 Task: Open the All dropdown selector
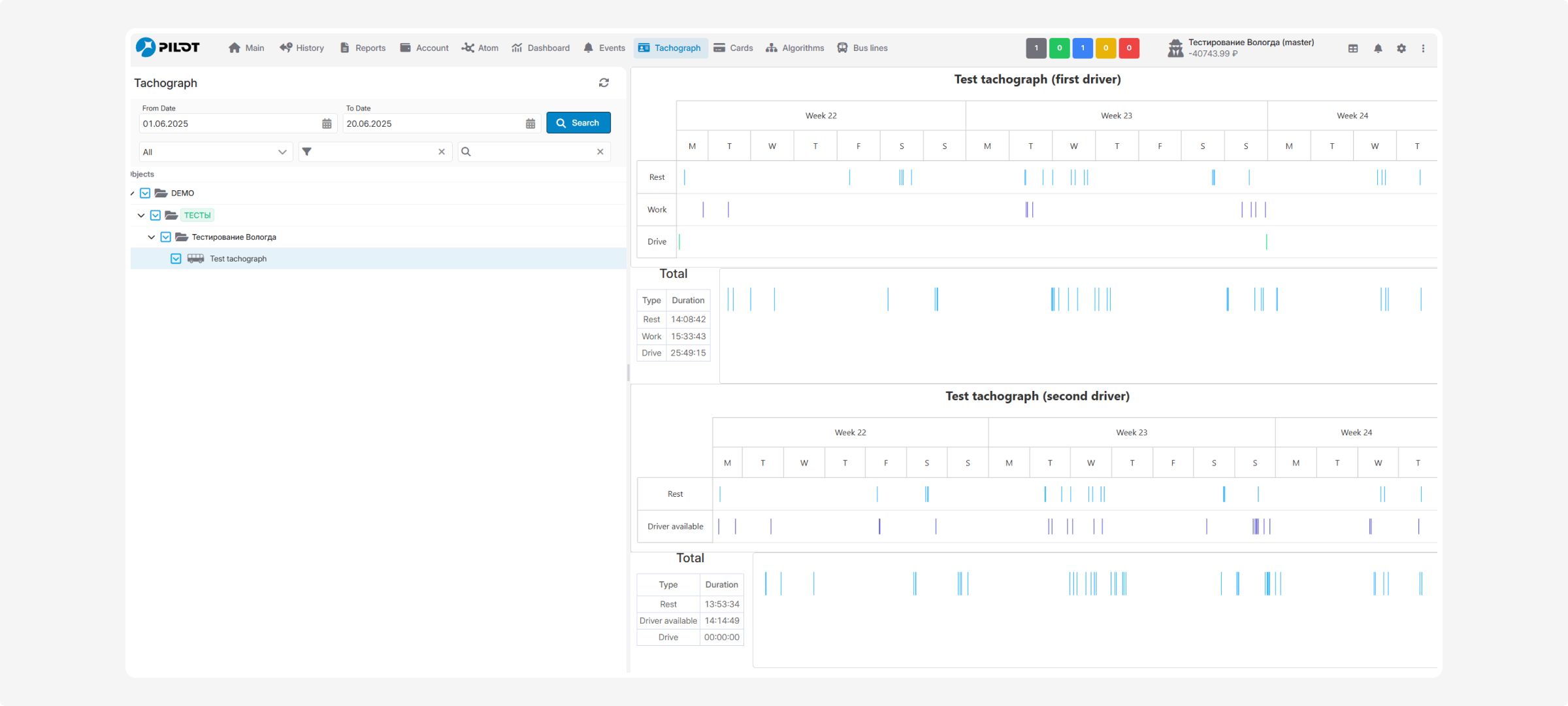pyautogui.click(x=215, y=152)
